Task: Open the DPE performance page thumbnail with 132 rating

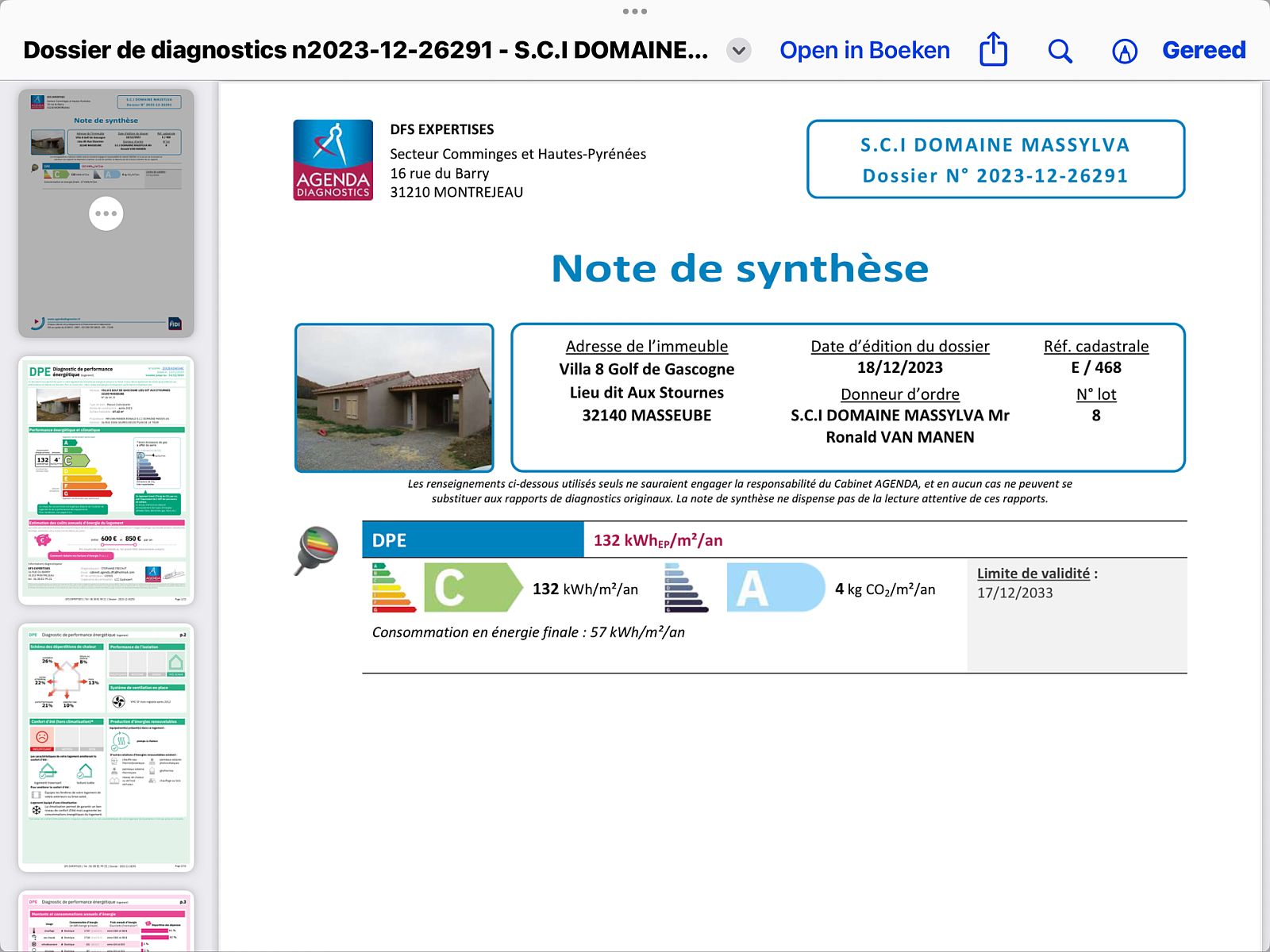Action: (x=106, y=481)
